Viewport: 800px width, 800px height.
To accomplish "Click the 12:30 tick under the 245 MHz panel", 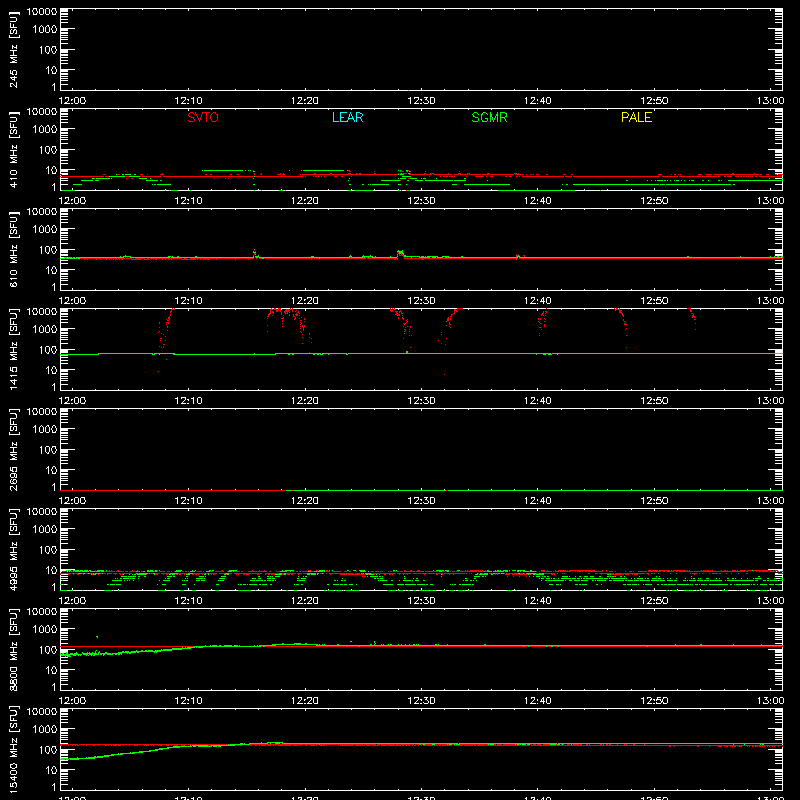I will (x=421, y=101).
